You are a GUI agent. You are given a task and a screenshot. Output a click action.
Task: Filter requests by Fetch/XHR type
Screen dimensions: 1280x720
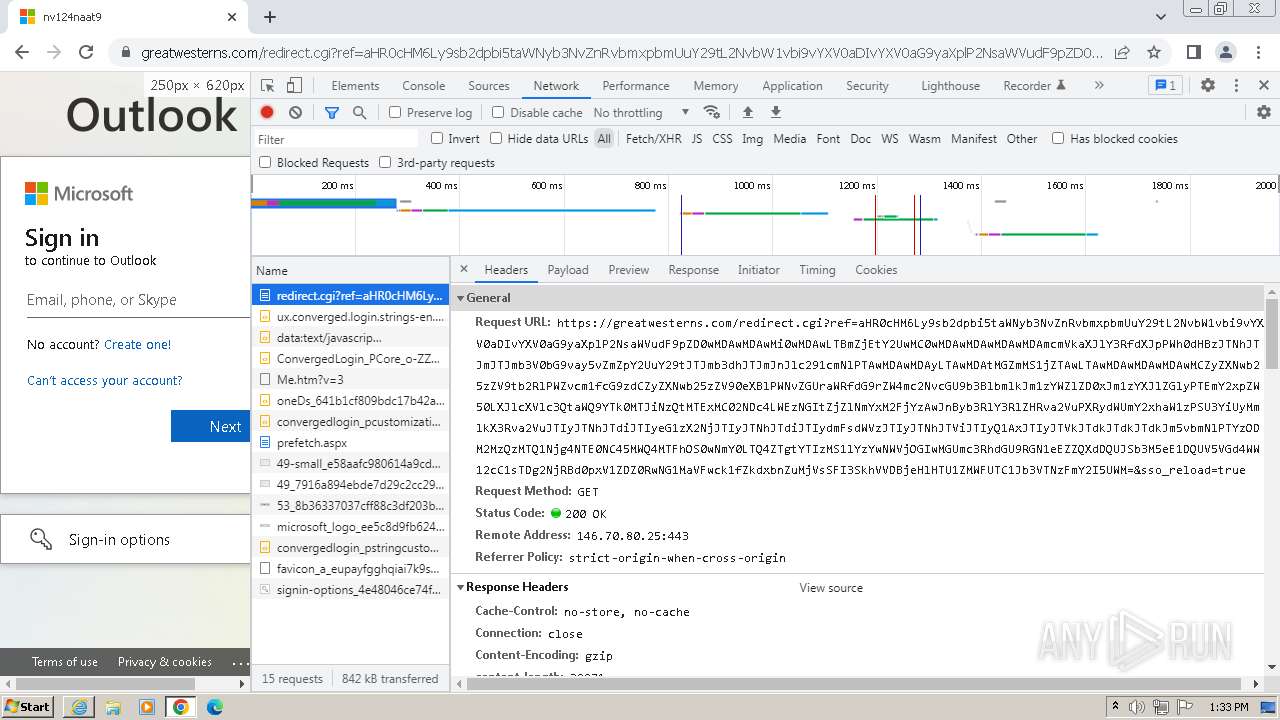pyautogui.click(x=653, y=139)
